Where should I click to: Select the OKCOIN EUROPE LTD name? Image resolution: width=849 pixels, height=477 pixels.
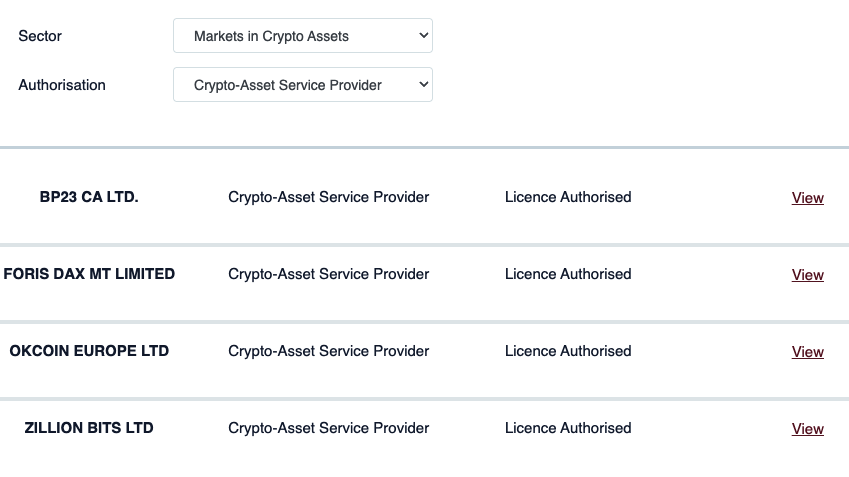[x=89, y=351]
